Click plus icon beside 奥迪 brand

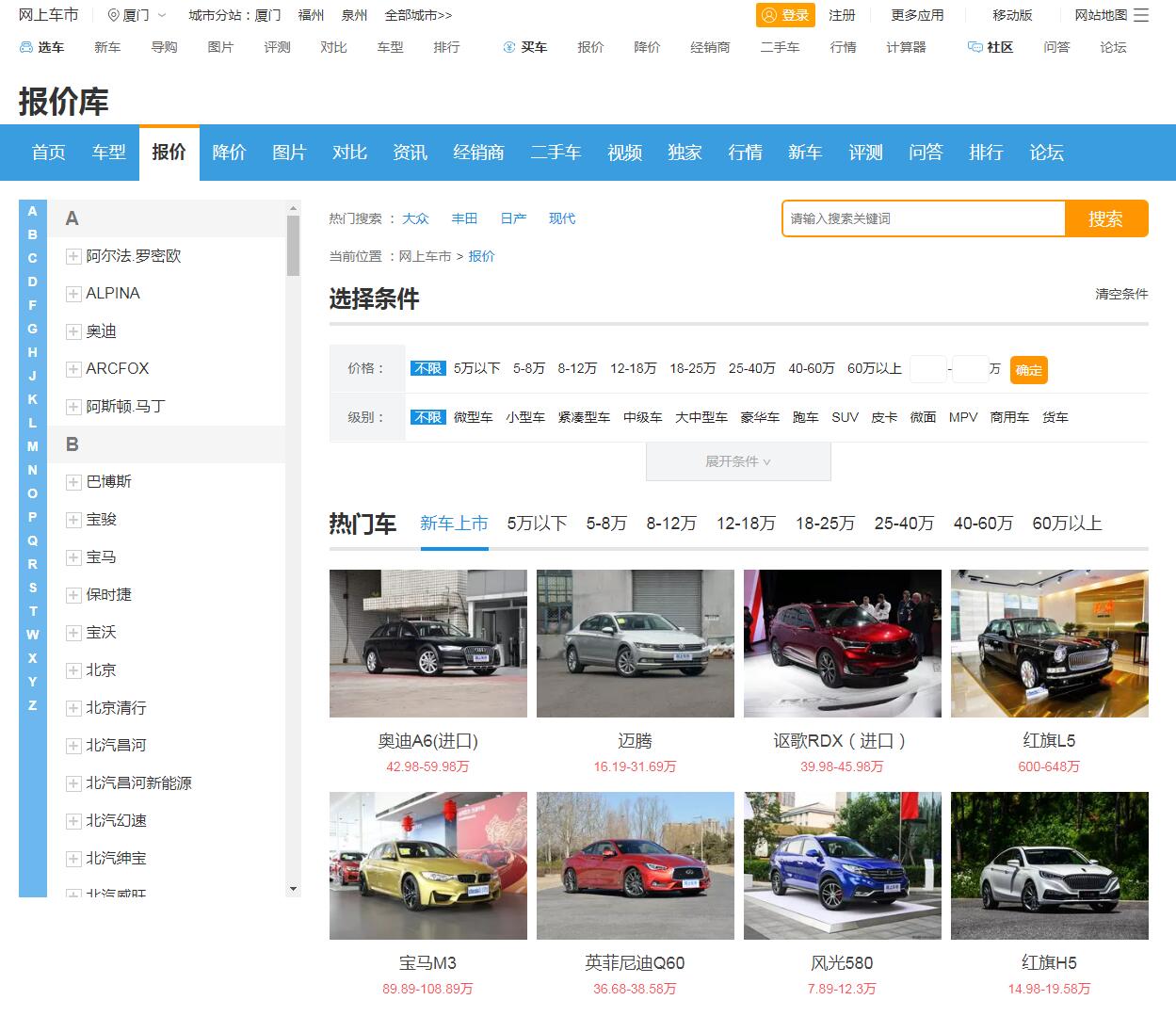(x=73, y=331)
